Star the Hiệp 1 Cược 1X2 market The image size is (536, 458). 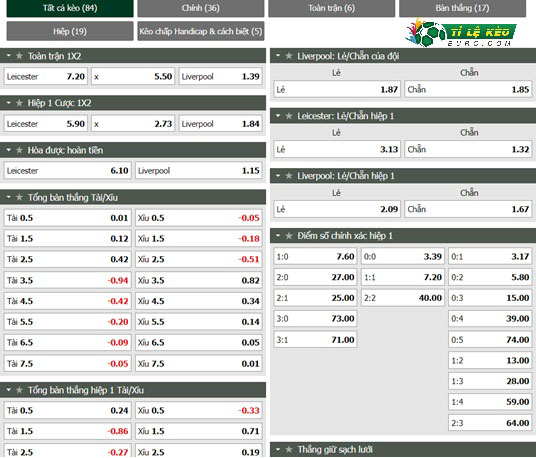tap(19, 103)
